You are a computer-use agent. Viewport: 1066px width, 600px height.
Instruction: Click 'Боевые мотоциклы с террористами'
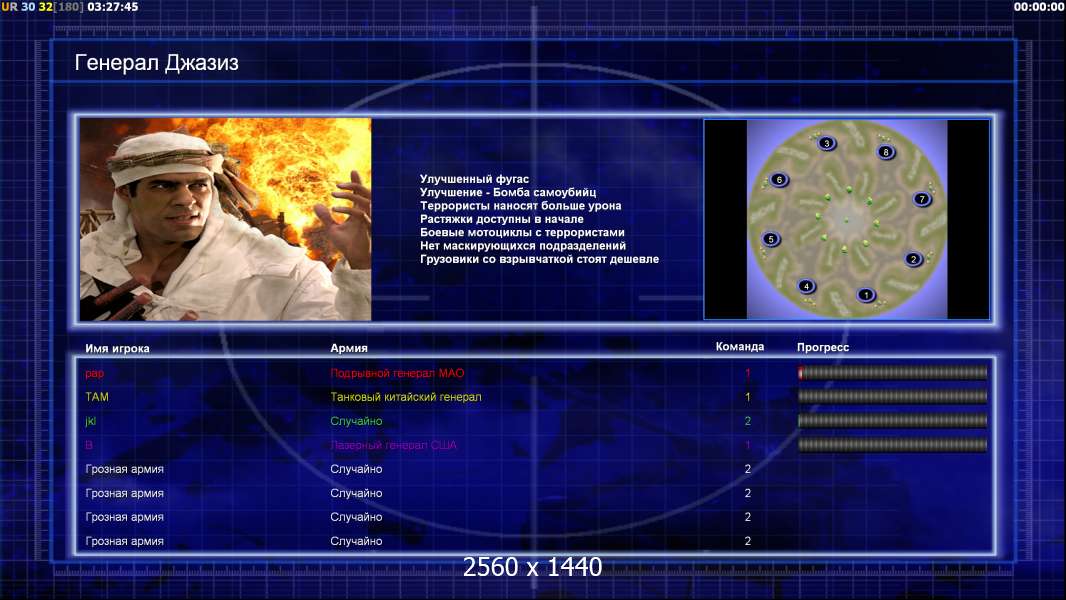522,232
